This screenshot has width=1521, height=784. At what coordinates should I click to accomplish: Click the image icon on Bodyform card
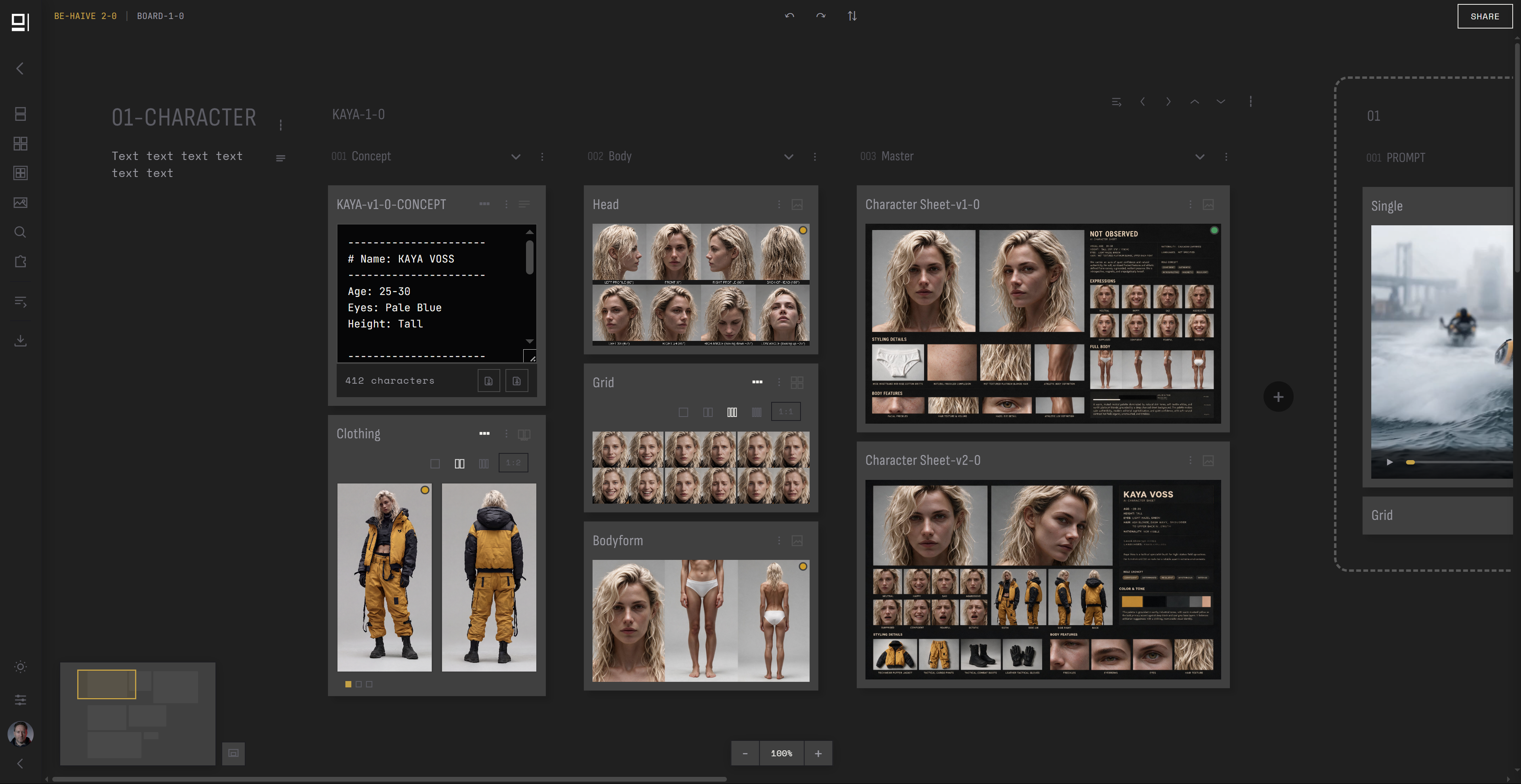tap(797, 541)
